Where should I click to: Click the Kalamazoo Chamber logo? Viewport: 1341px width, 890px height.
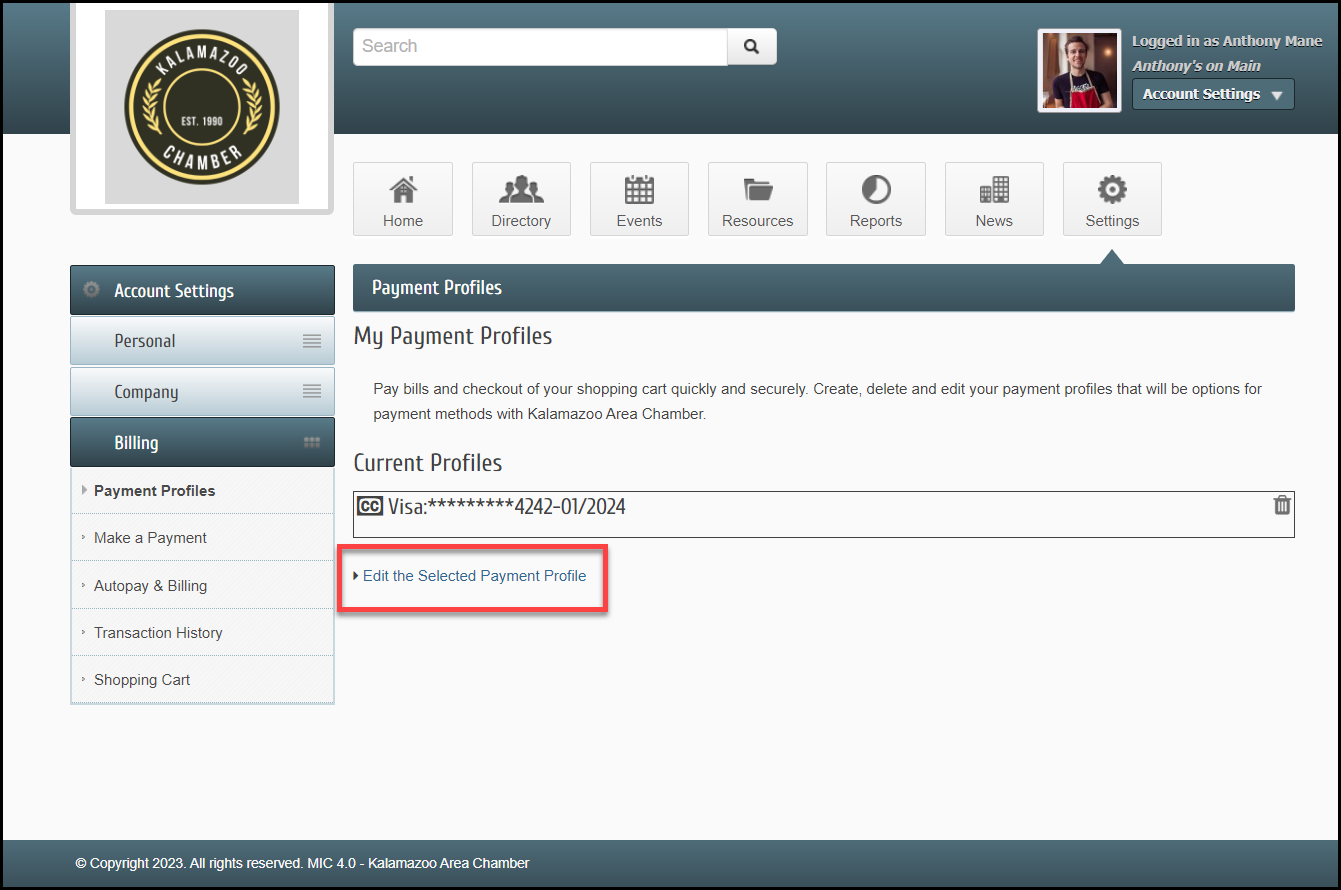pyautogui.click(x=202, y=107)
